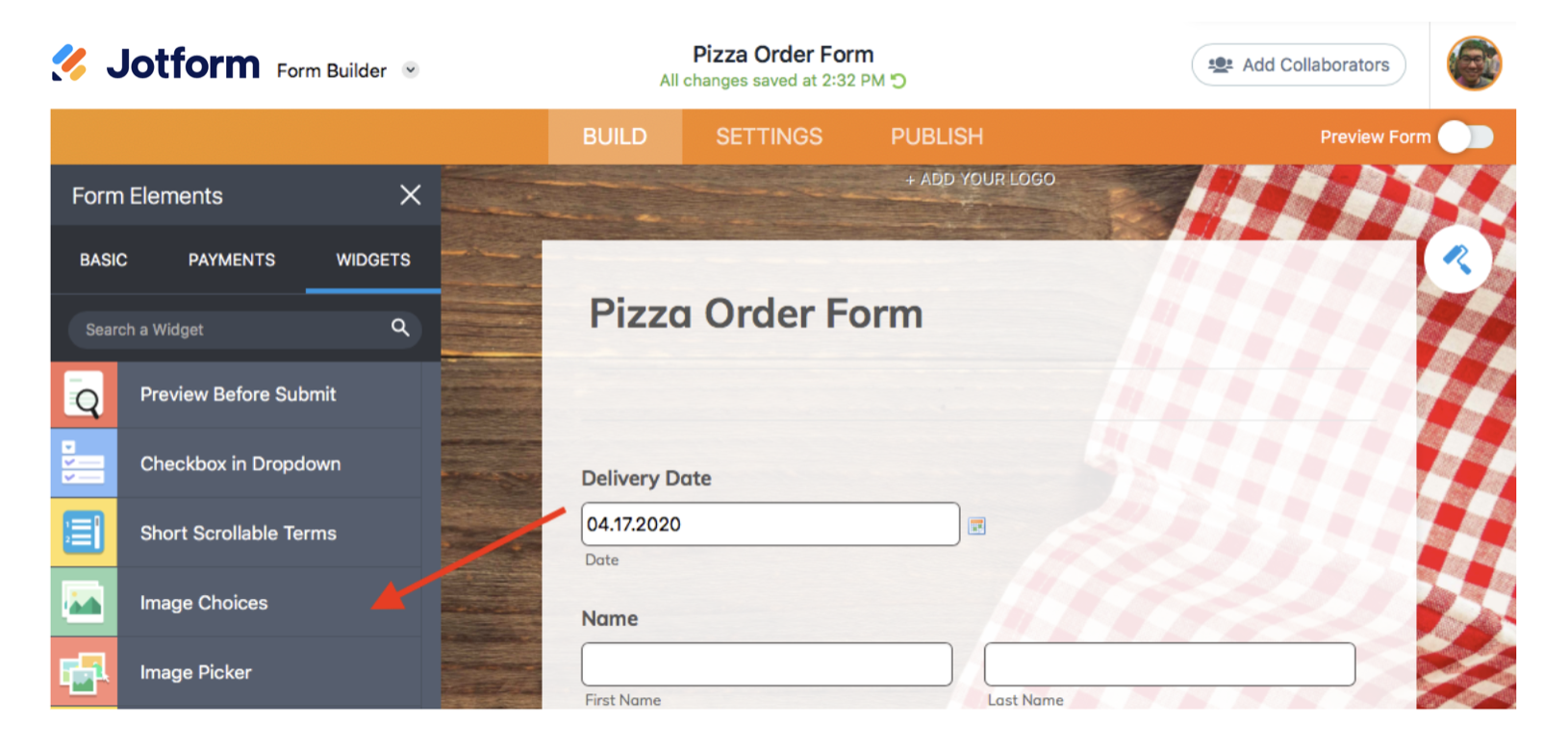Click the revert changes icon
The height and width of the screenshot is (748, 1568).
pyautogui.click(x=899, y=81)
